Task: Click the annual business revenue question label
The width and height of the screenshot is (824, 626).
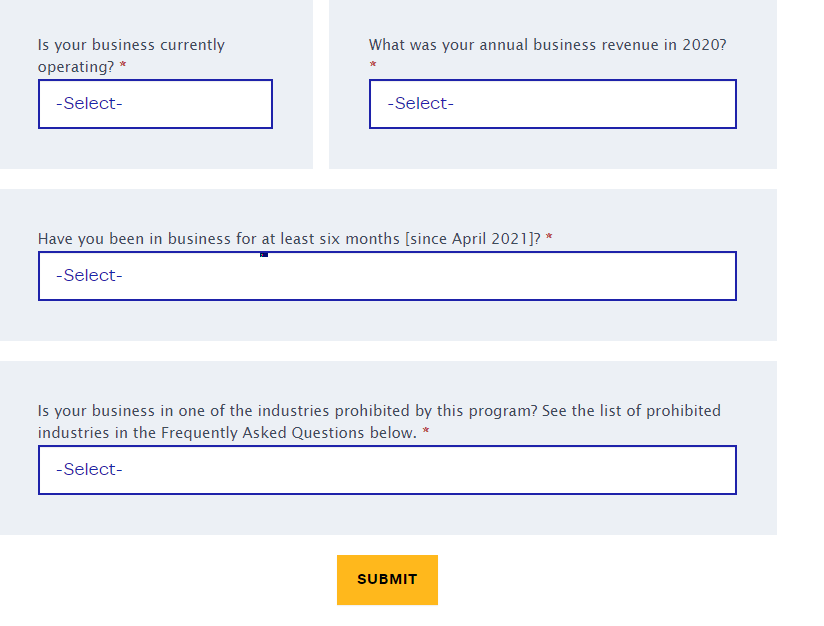Action: coord(547,45)
